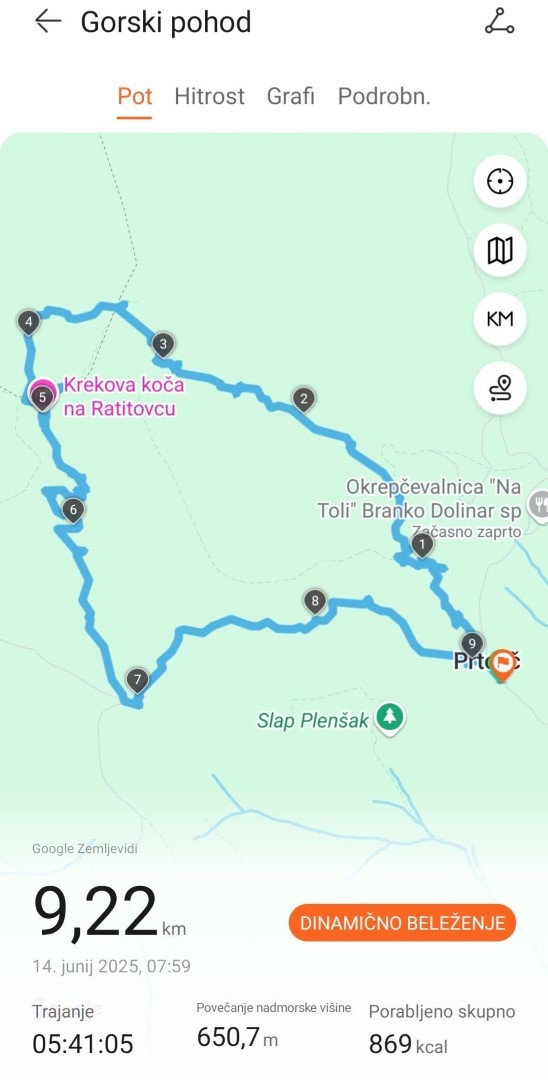Image resolution: width=548 pixels, height=1080 pixels.
Task: Tap kilometer marker 8 on route
Action: coord(315,602)
